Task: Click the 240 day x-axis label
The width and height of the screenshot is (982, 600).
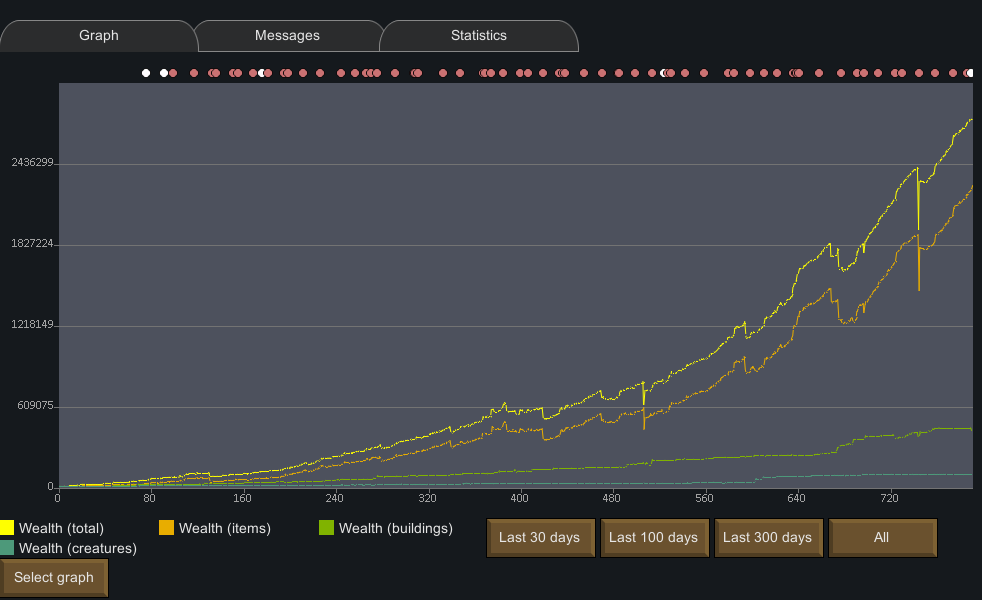Action: 334,499
